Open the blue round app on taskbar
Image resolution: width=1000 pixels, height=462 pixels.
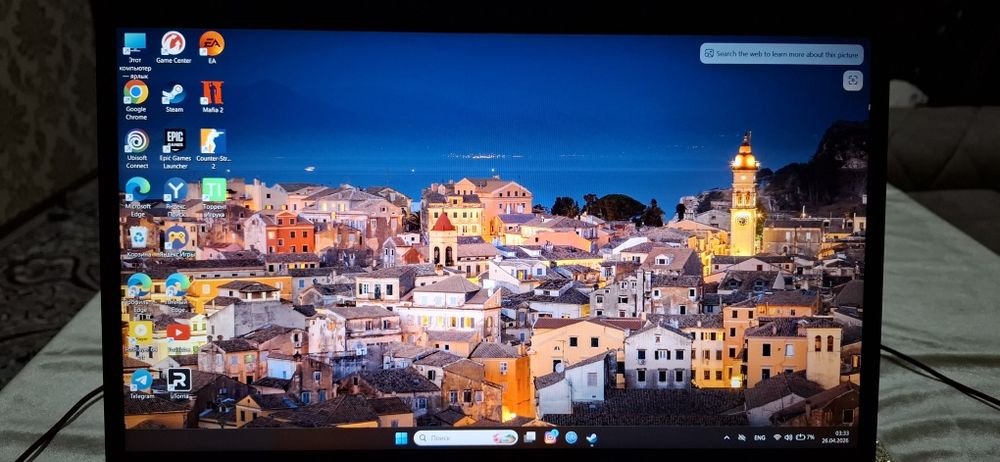(571, 437)
